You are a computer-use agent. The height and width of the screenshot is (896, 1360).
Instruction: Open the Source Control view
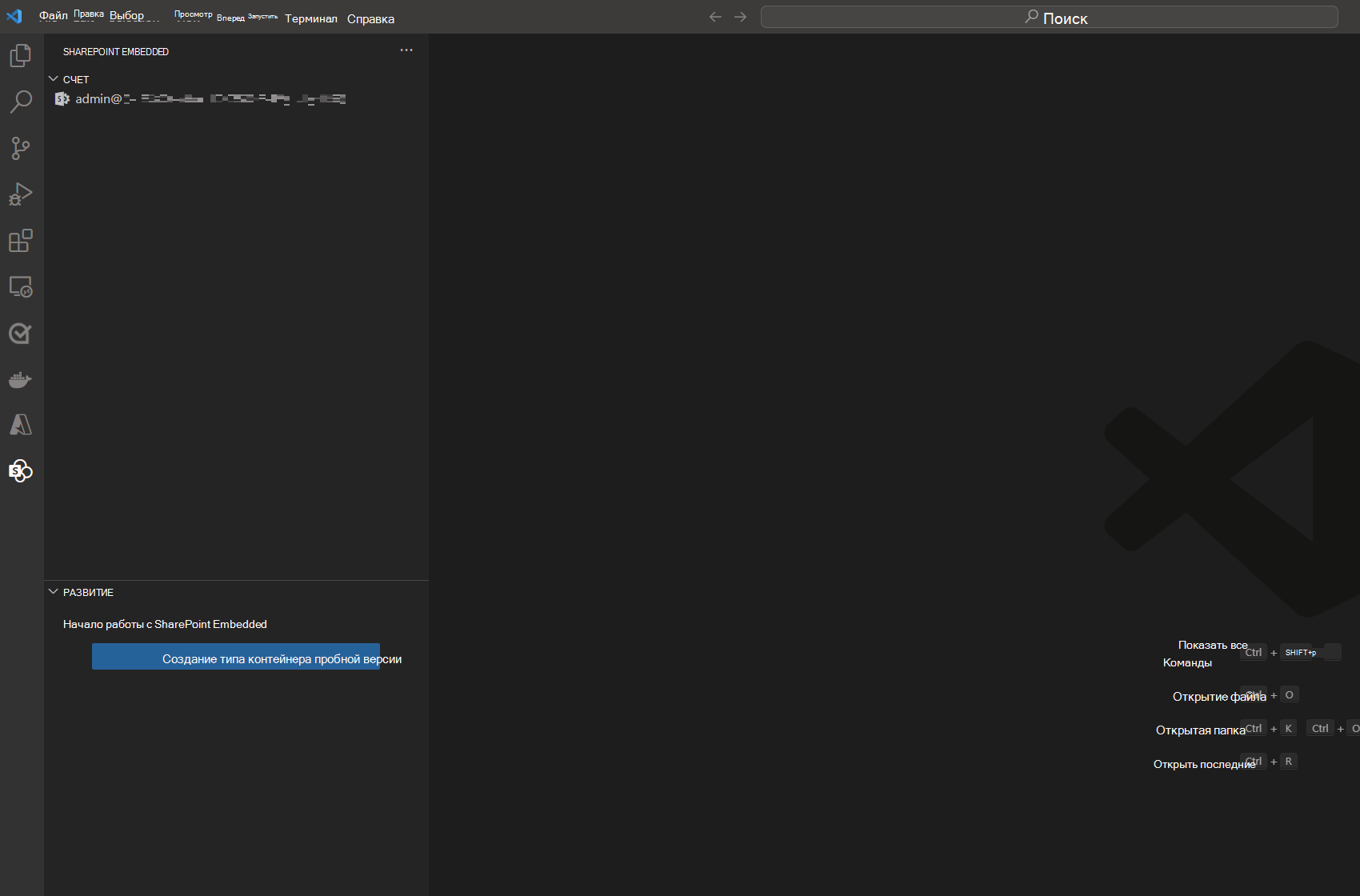(x=21, y=148)
